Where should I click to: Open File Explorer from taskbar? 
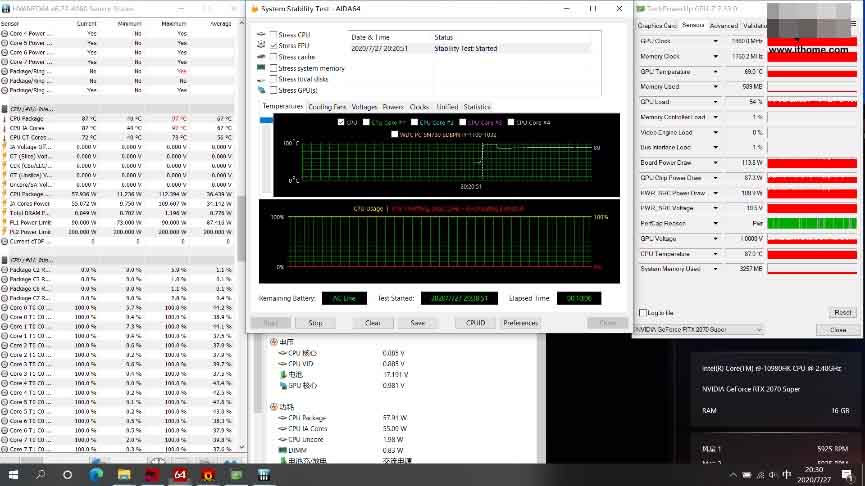[124, 474]
